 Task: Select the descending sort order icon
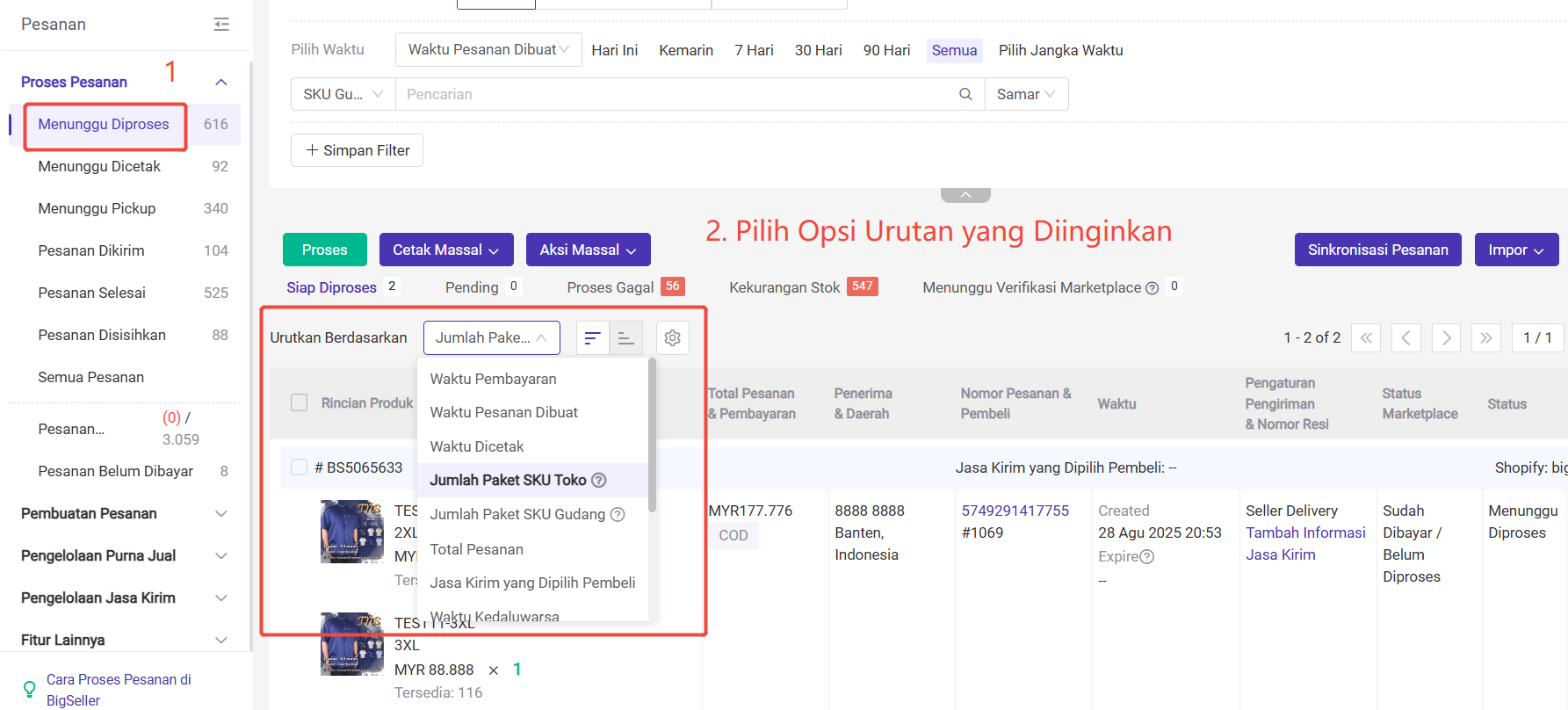pyautogui.click(x=593, y=338)
